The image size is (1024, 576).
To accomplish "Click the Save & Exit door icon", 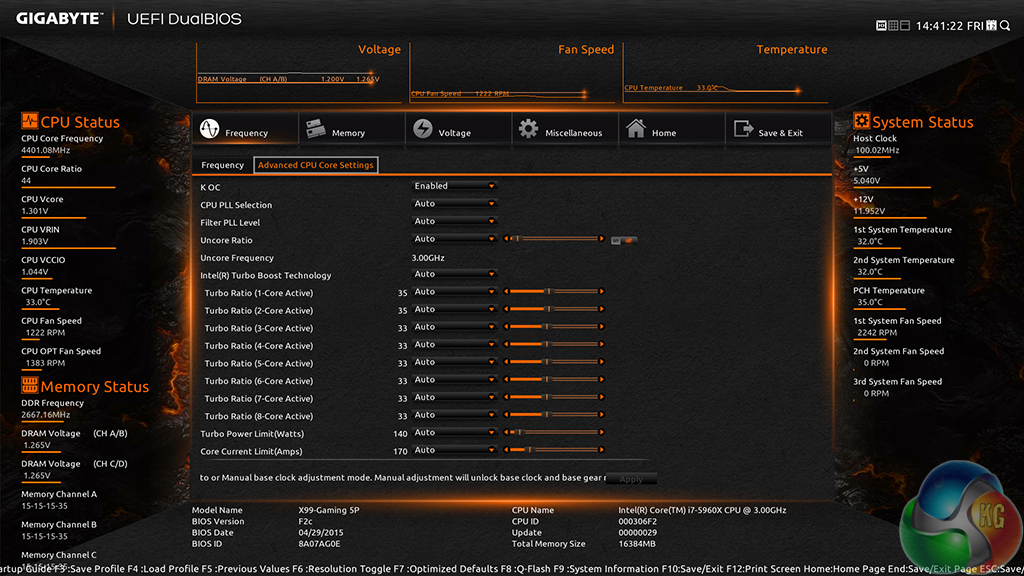I will point(743,129).
